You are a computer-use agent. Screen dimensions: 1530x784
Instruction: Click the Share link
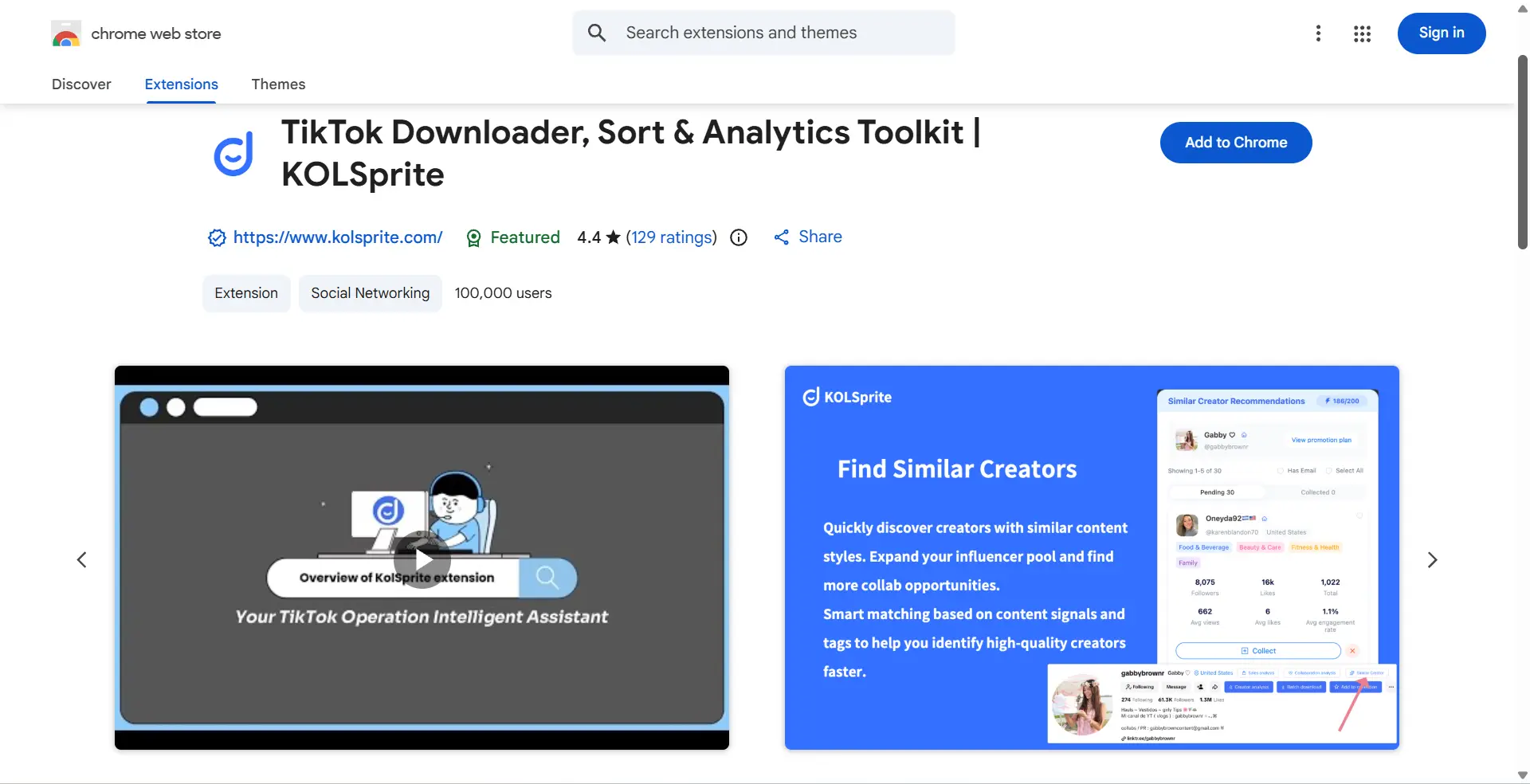[819, 237]
